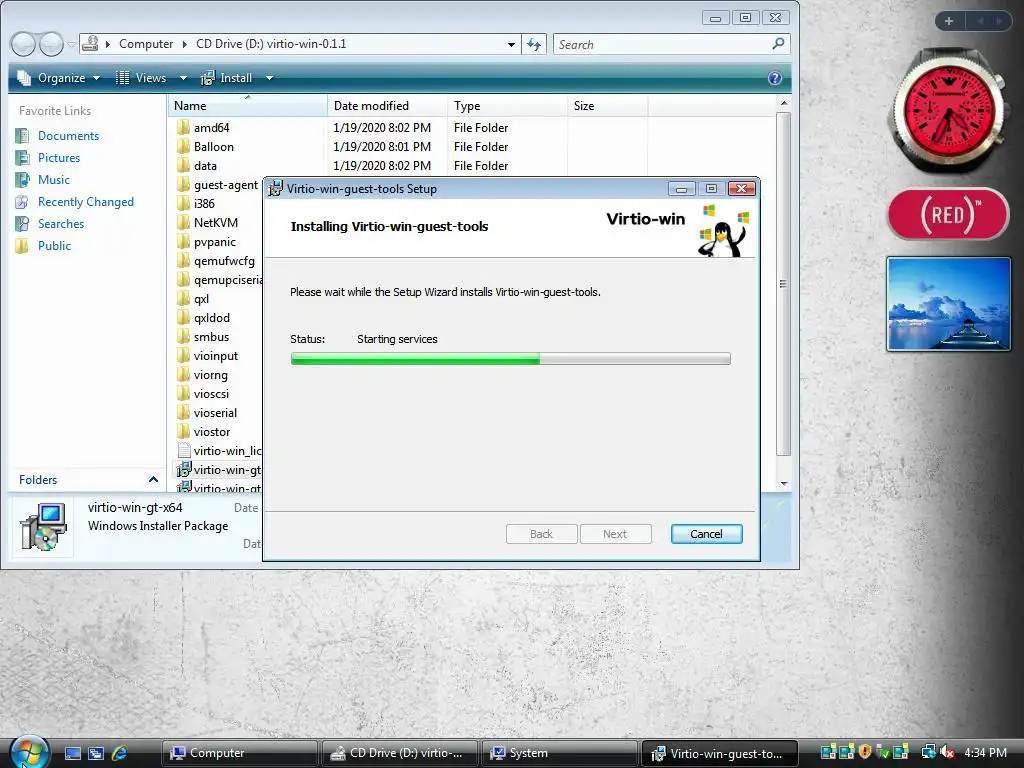Image resolution: width=1024 pixels, height=768 pixels.
Task: Sort by Date modified column header
Action: tap(387, 106)
